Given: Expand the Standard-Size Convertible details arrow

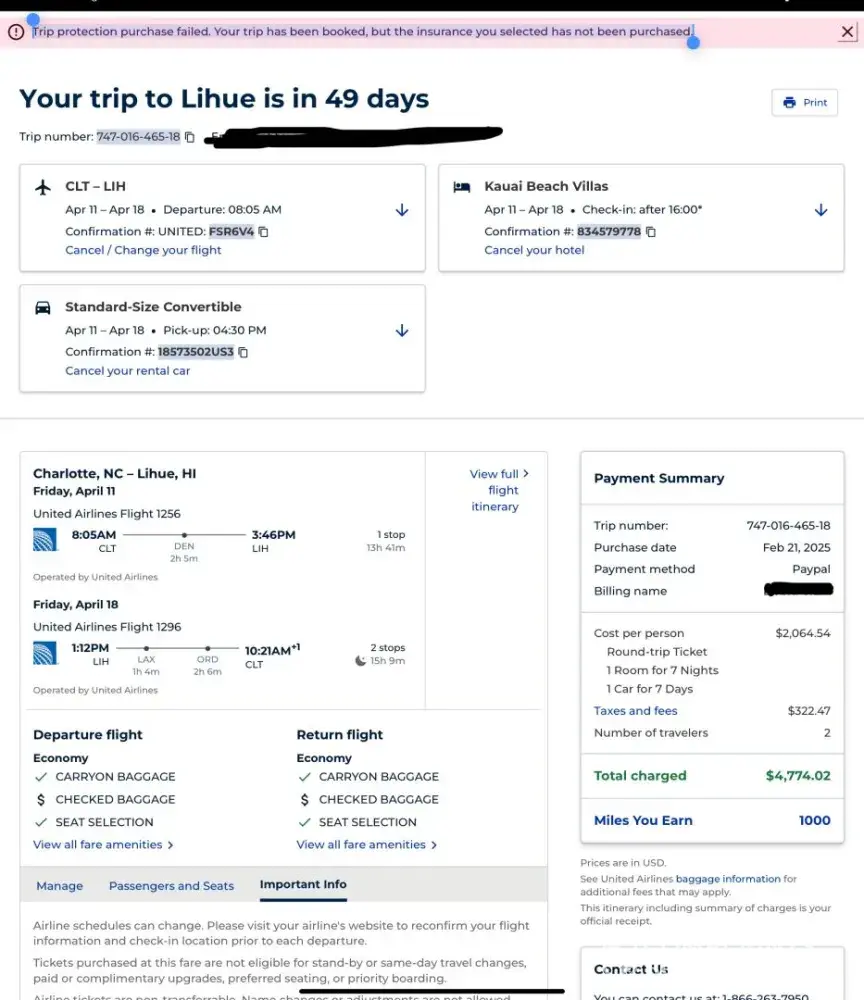Looking at the screenshot, I should coord(402,330).
